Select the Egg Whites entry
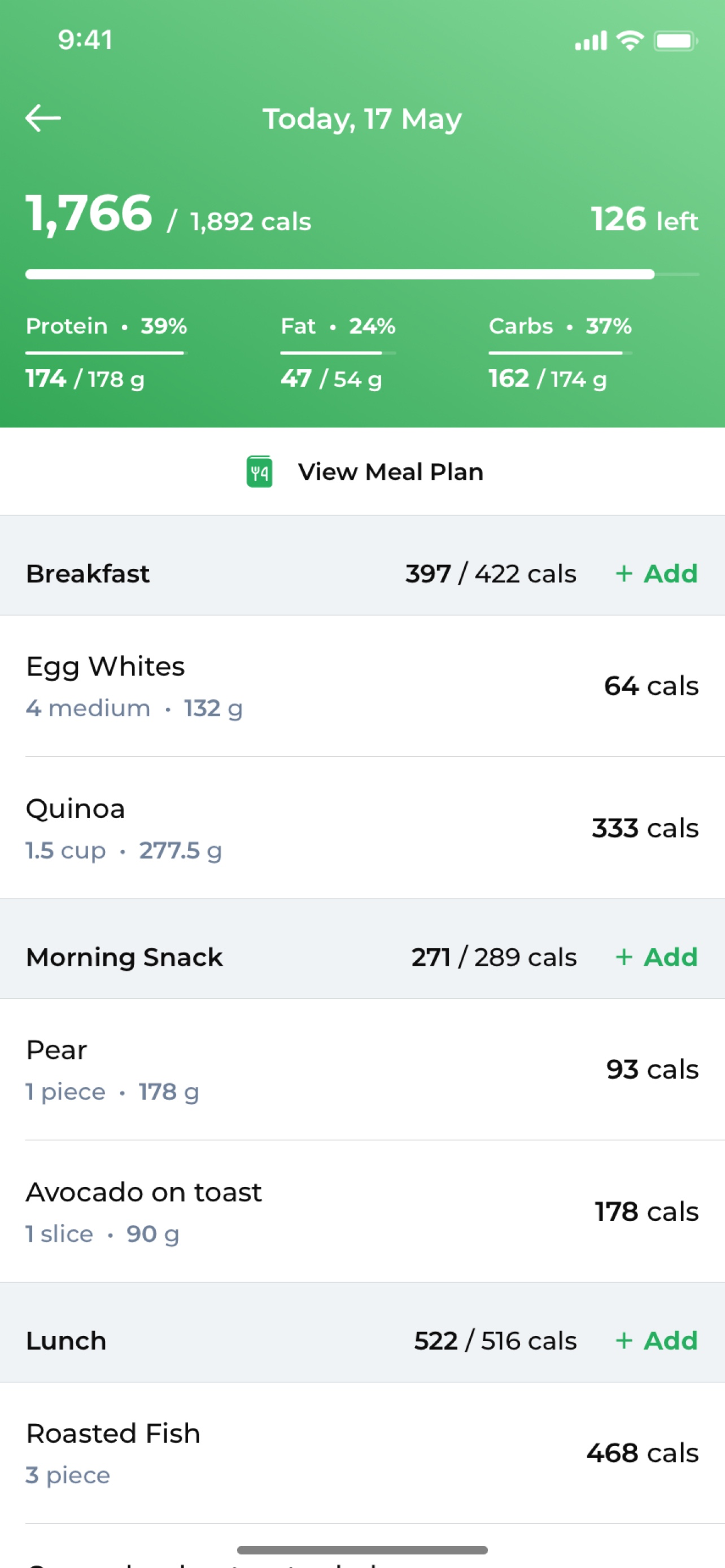725x1568 pixels. click(x=363, y=686)
